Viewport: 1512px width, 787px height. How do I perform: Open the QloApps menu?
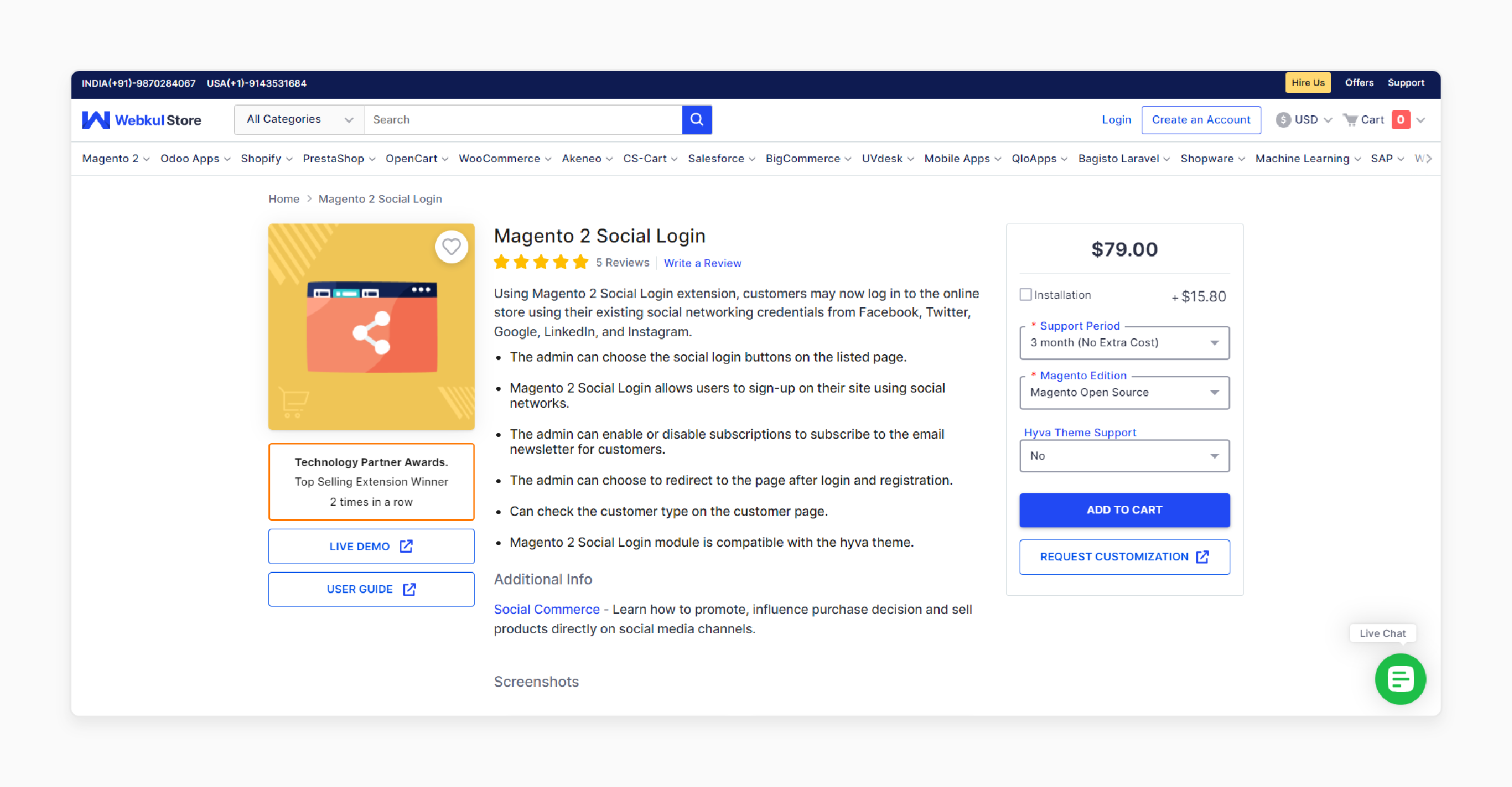[1039, 159]
